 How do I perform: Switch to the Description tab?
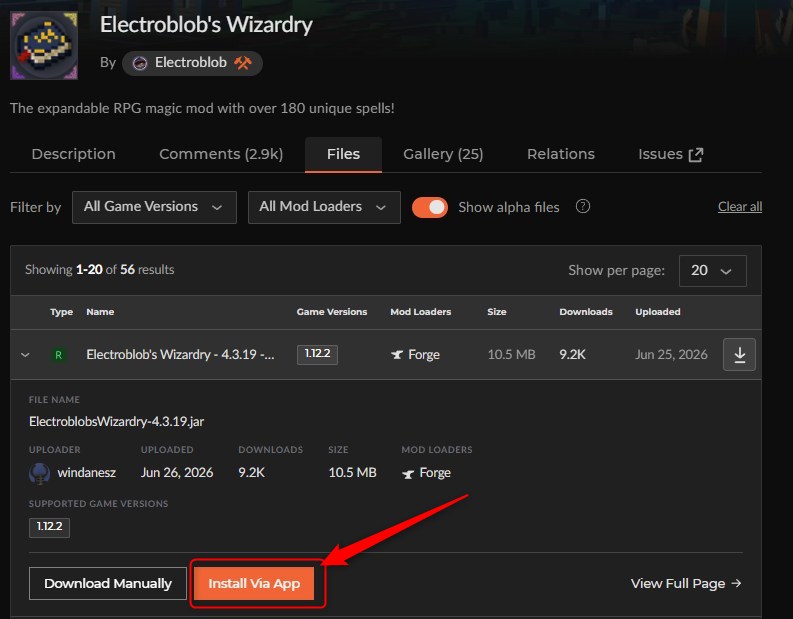73,154
